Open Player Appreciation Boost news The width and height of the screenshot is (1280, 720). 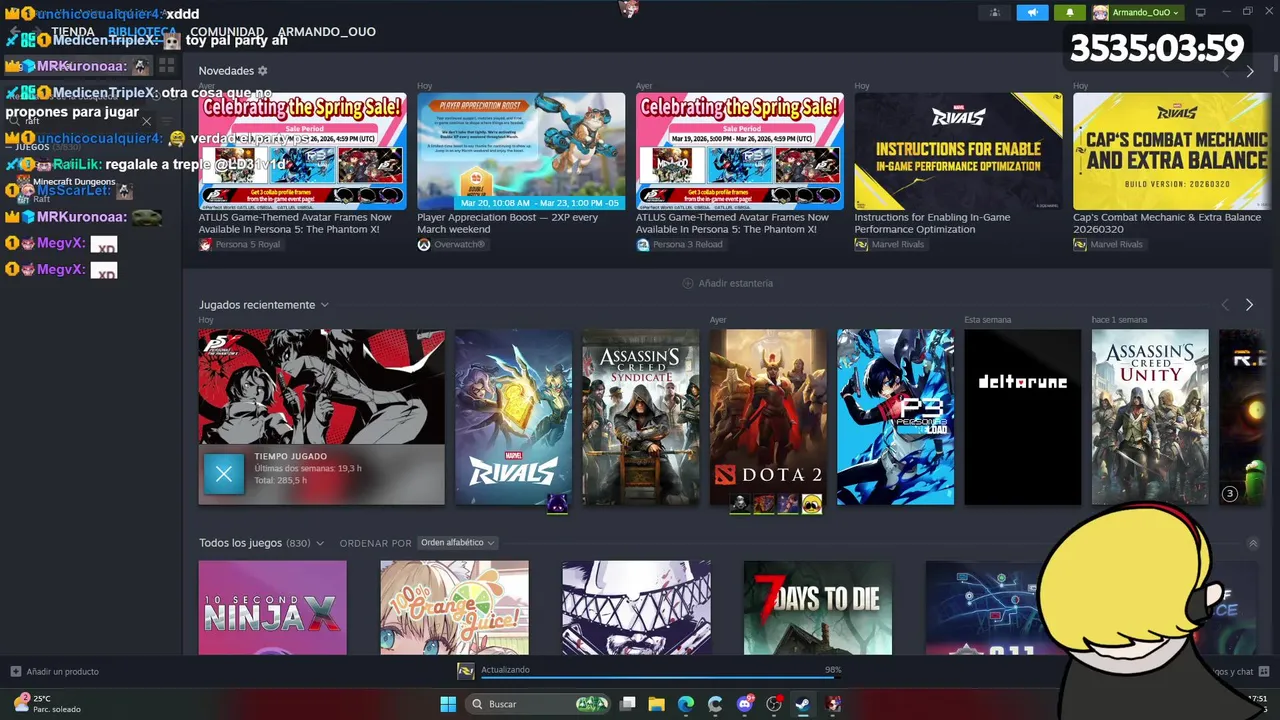point(521,165)
